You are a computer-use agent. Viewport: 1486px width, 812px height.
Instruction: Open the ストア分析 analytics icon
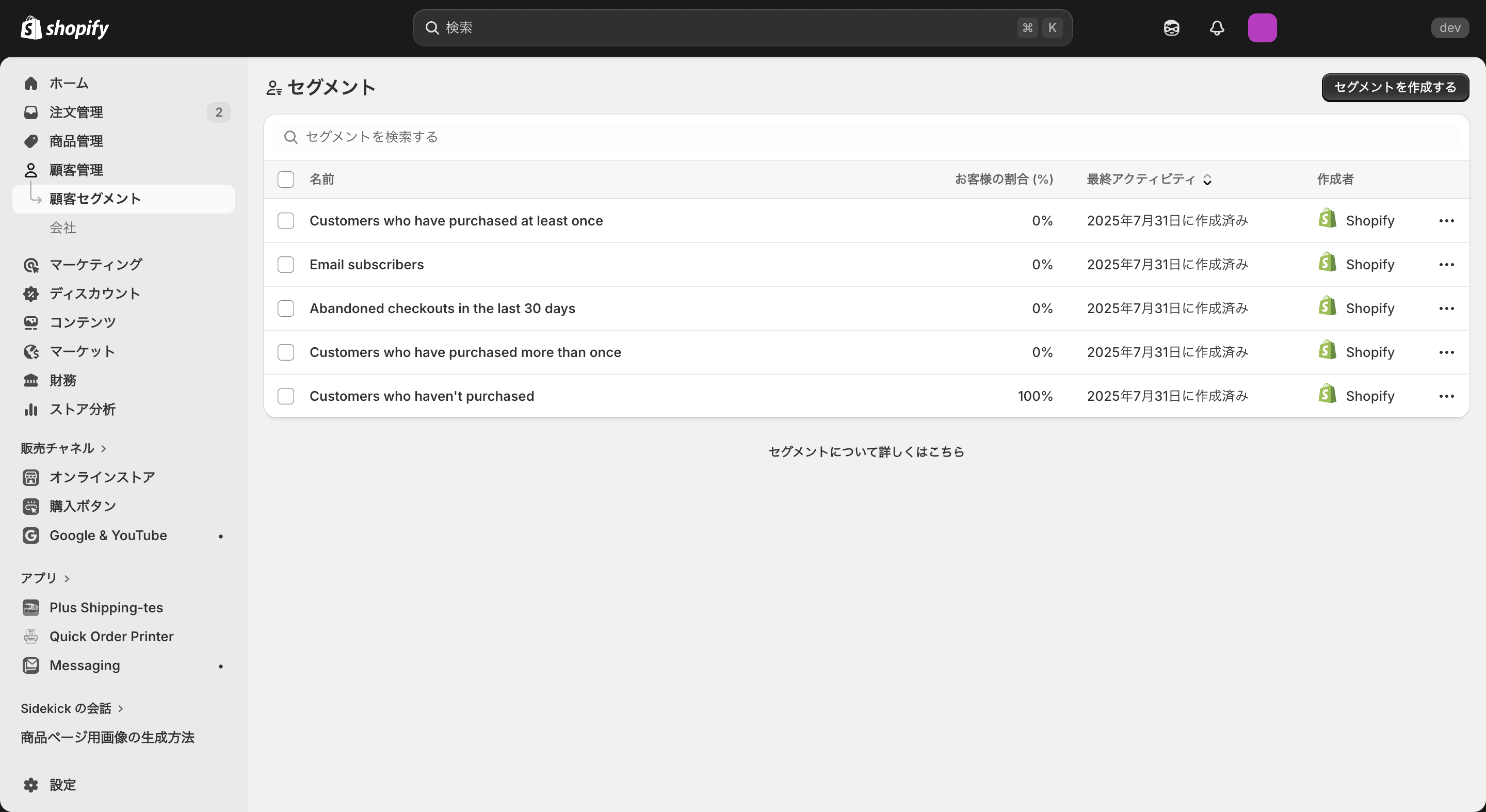pyautogui.click(x=30, y=410)
